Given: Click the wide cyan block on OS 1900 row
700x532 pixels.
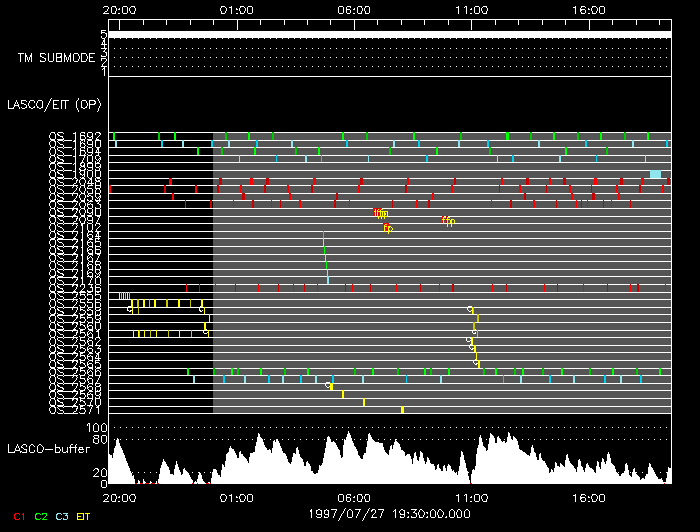Looking at the screenshot, I should point(655,175).
